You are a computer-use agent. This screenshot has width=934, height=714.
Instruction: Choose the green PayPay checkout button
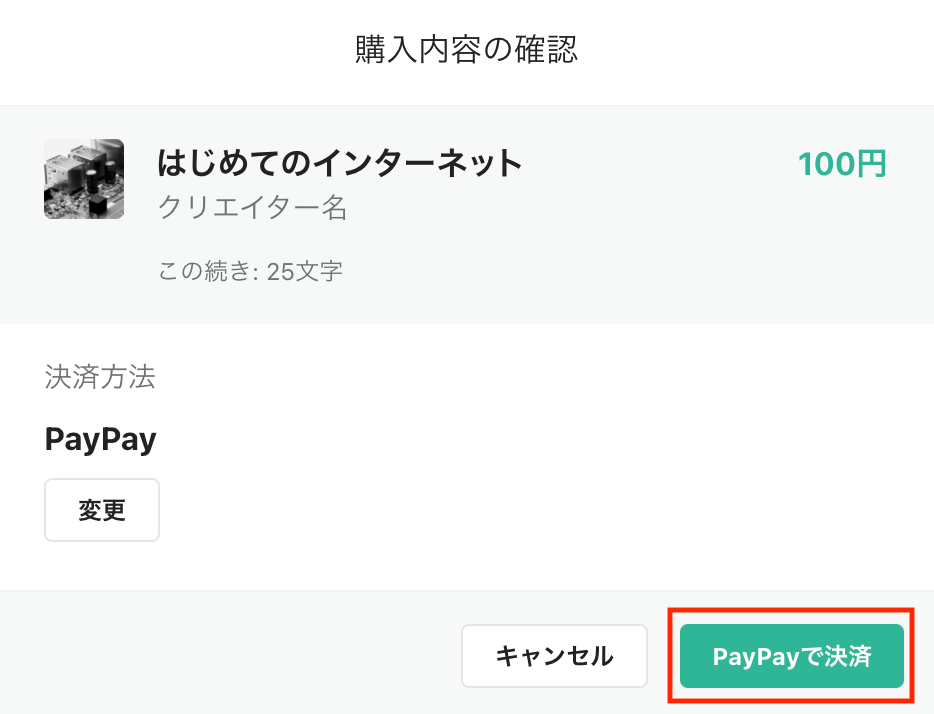pos(792,656)
